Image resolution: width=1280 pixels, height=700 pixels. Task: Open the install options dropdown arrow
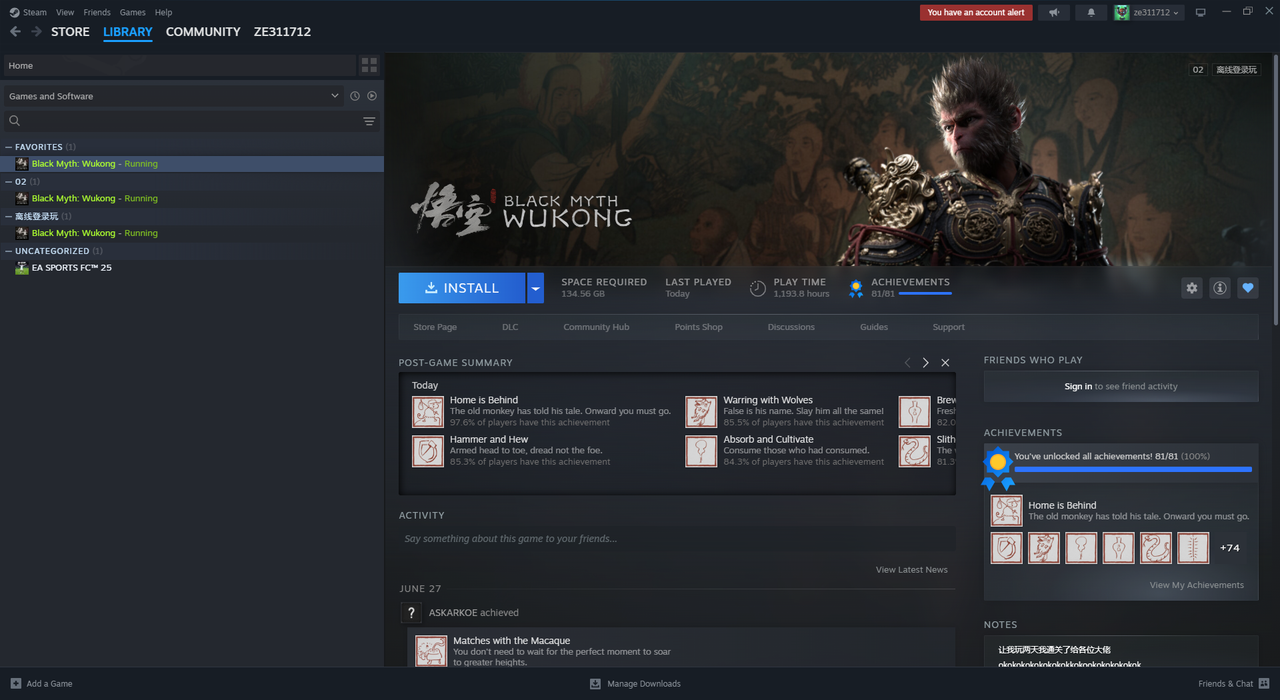click(535, 288)
